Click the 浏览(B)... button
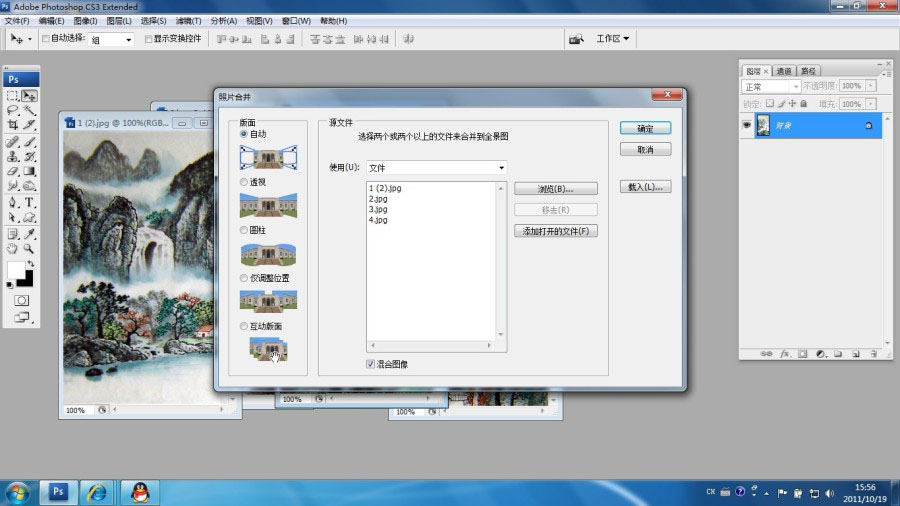This screenshot has width=900, height=506. (x=555, y=188)
